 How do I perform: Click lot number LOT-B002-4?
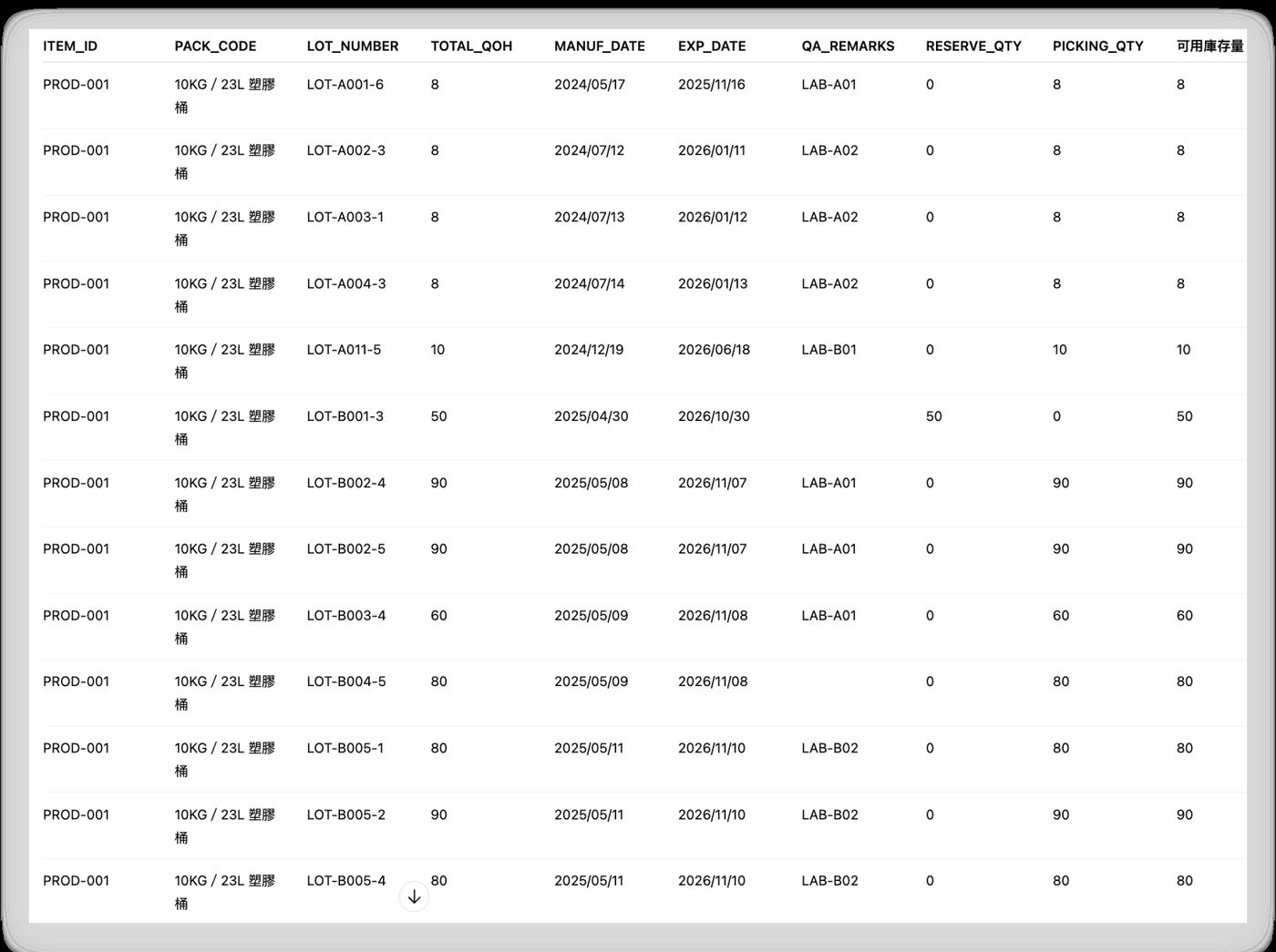[x=346, y=483]
